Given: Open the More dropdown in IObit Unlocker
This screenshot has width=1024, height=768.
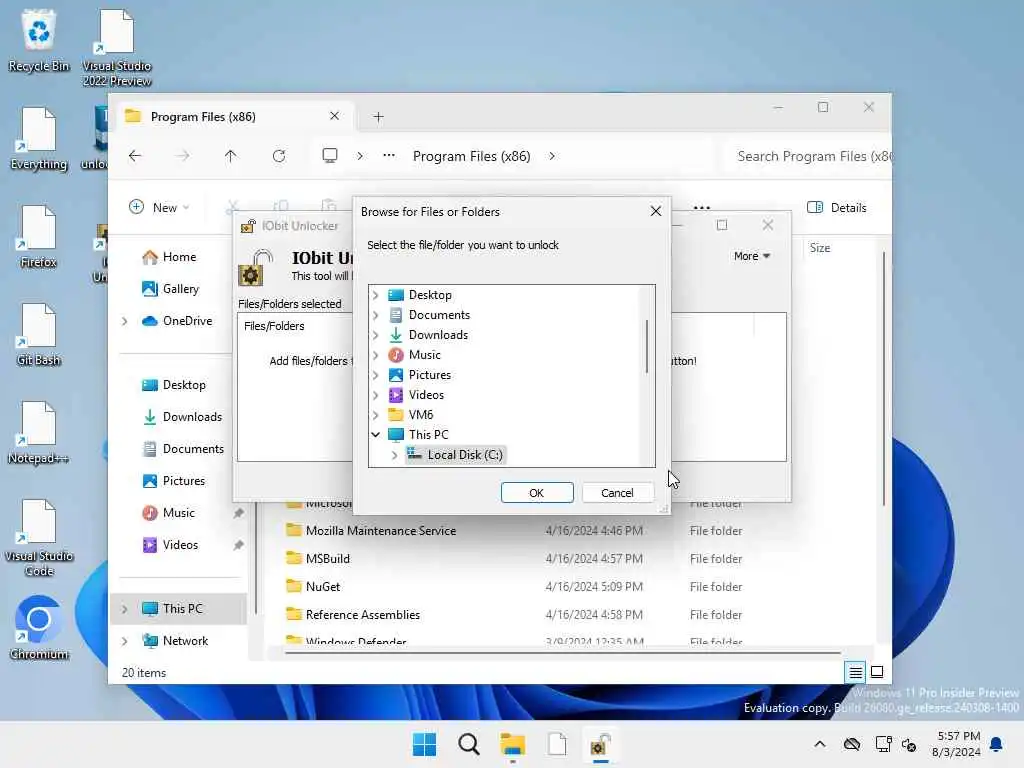Looking at the screenshot, I should pos(752,256).
